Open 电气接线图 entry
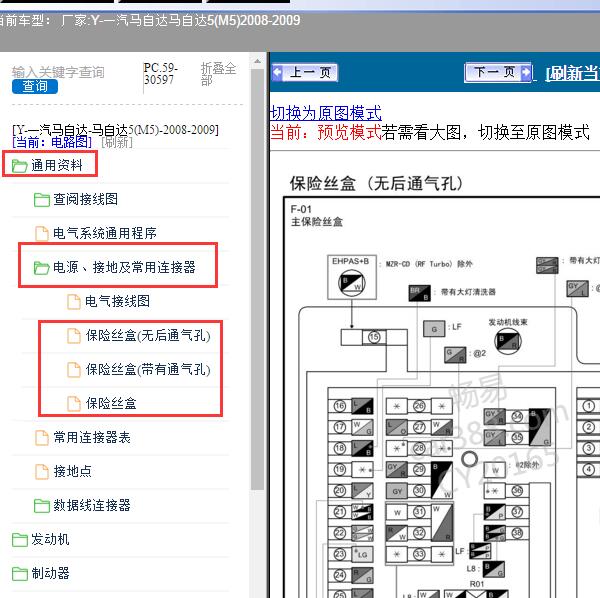Viewport: 600px width, 598px height. coord(117,301)
